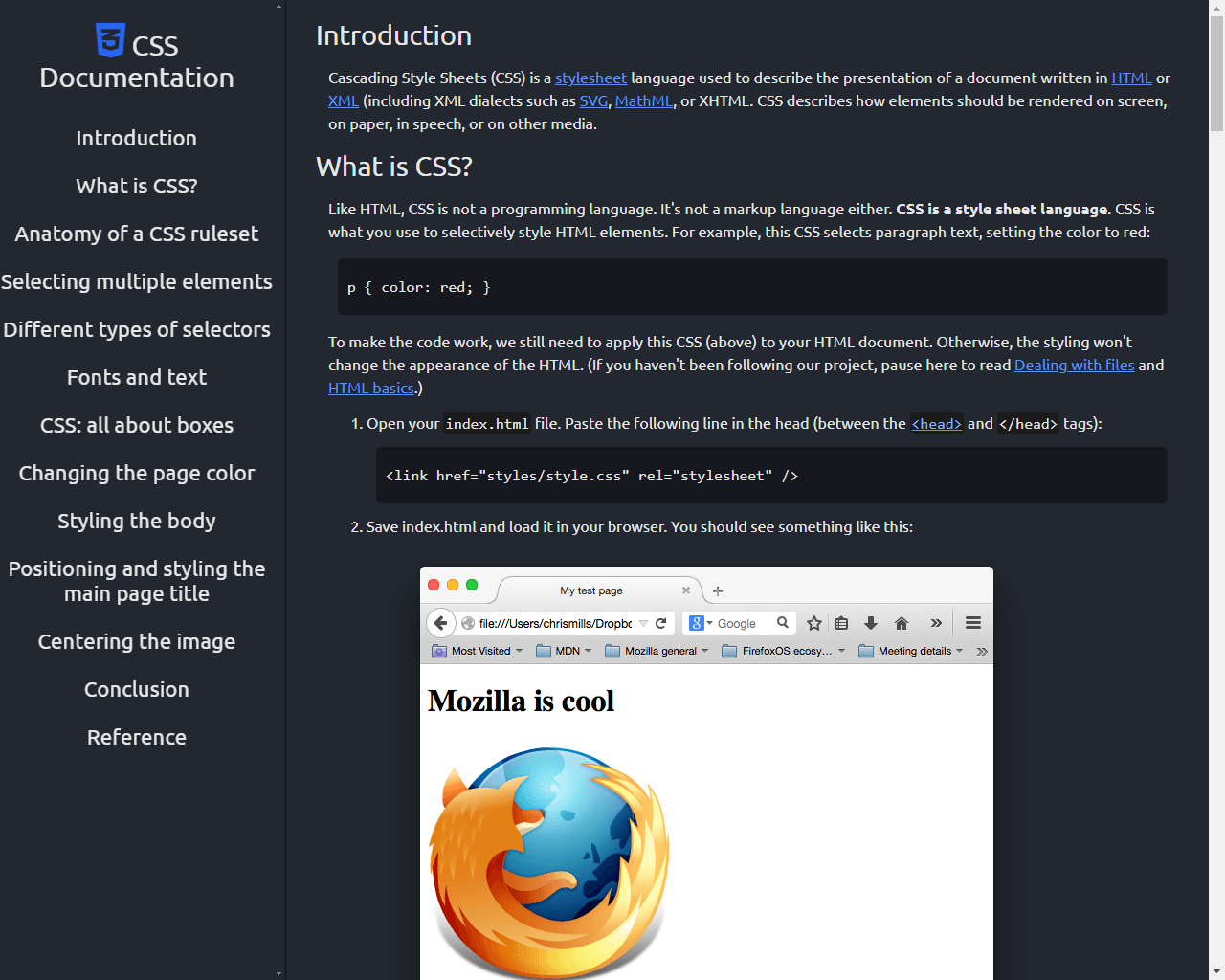The height and width of the screenshot is (980, 1225).
Task: Open the SVG link
Action: point(593,101)
